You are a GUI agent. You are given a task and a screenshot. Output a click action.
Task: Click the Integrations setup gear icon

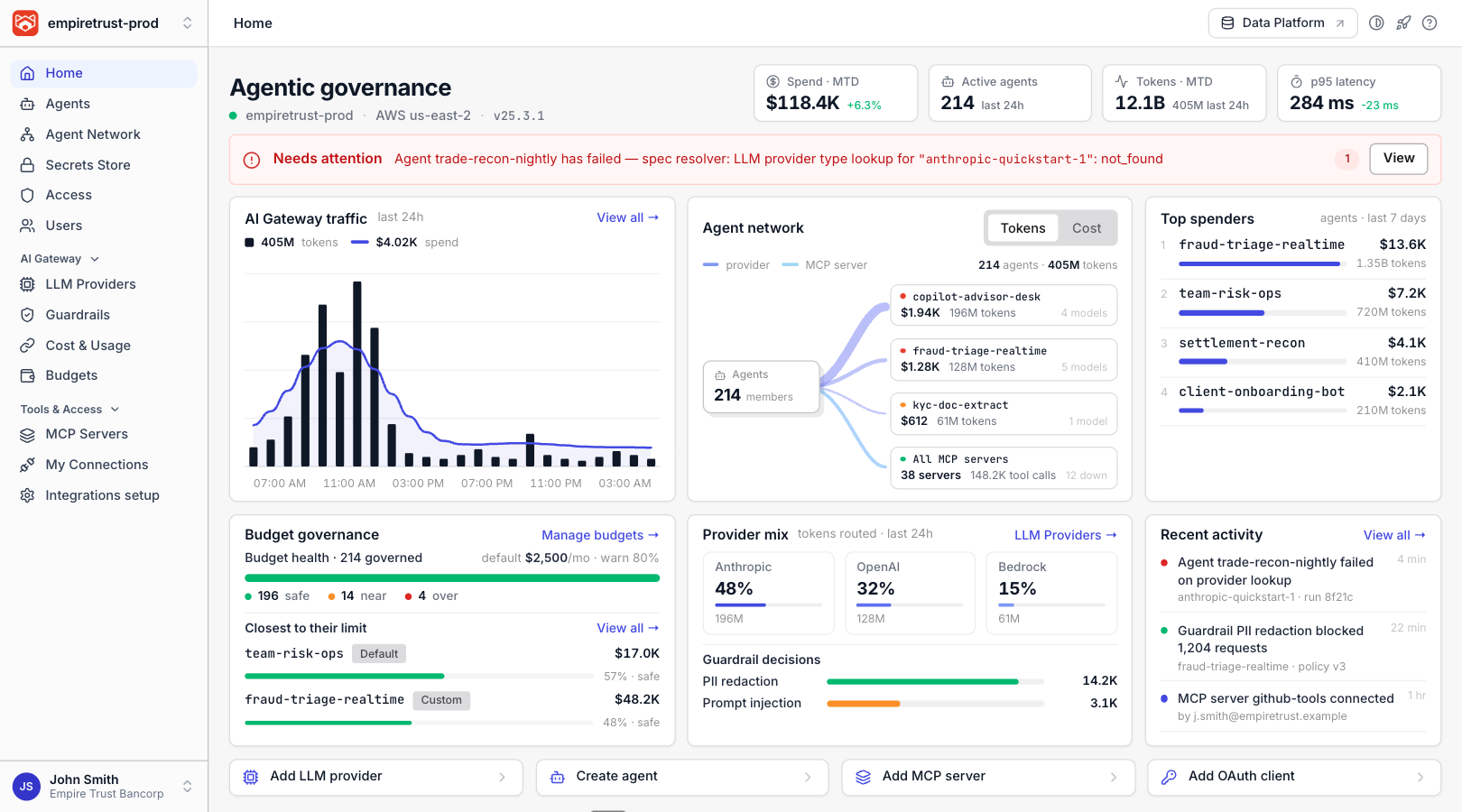click(x=27, y=495)
